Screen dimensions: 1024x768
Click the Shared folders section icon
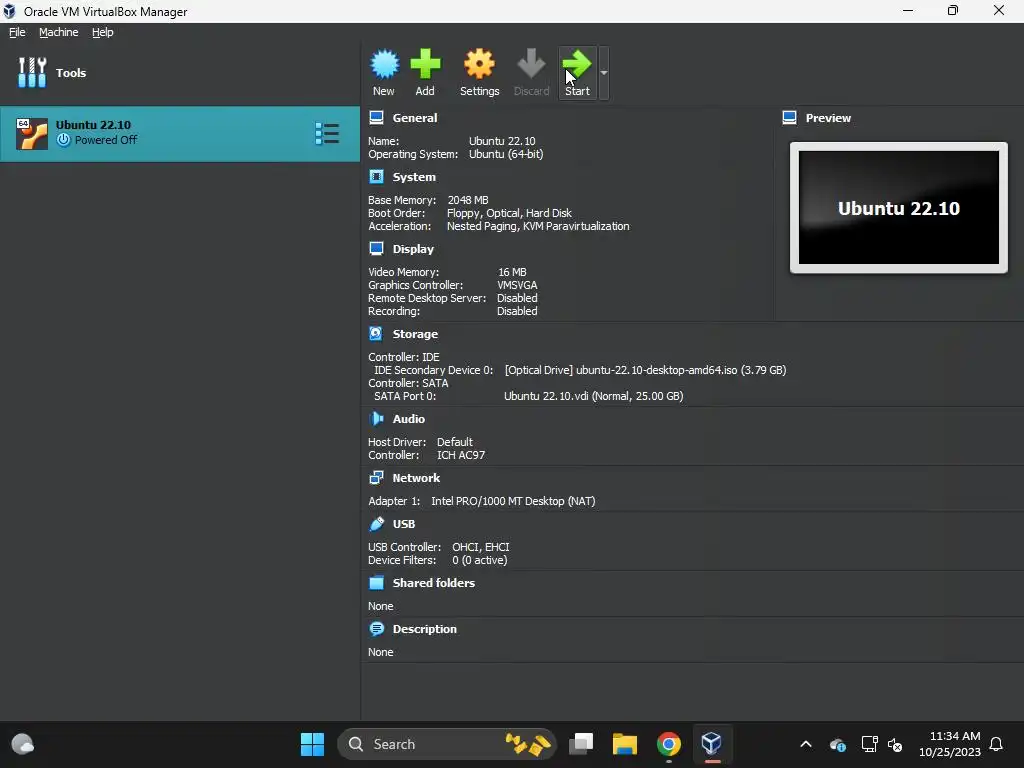click(376, 583)
